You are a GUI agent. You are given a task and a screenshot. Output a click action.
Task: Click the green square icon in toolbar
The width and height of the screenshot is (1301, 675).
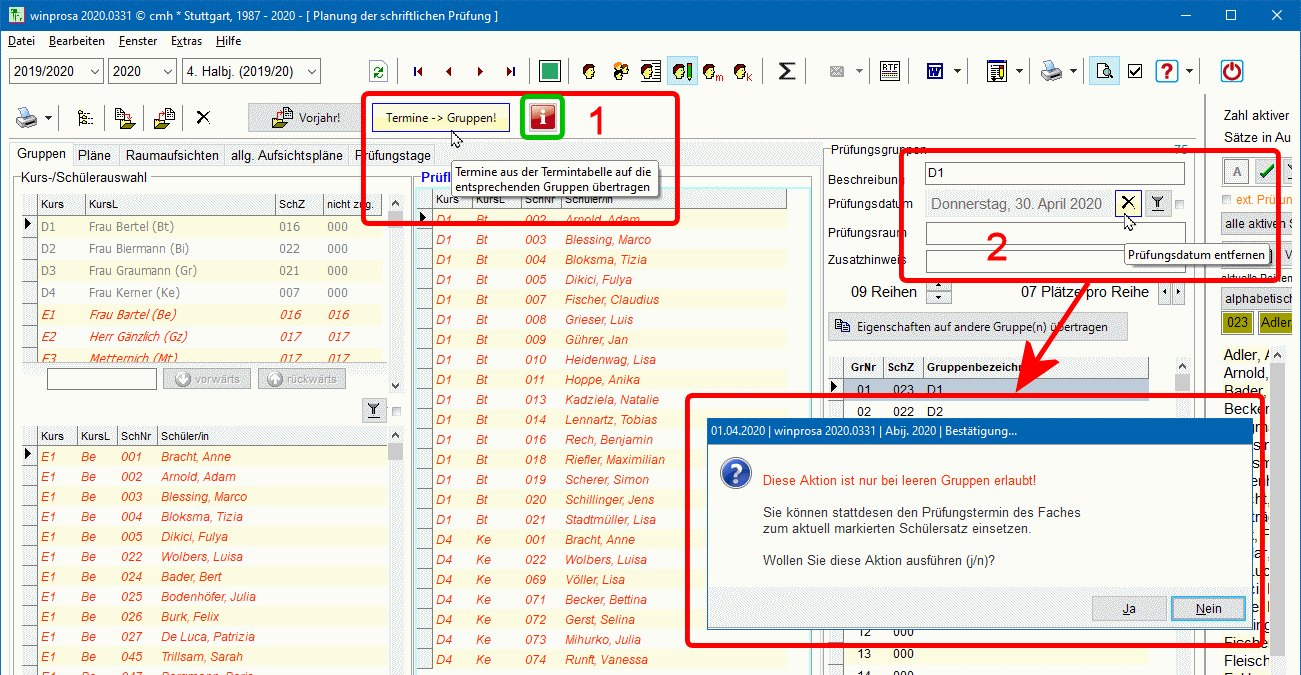[x=549, y=71]
